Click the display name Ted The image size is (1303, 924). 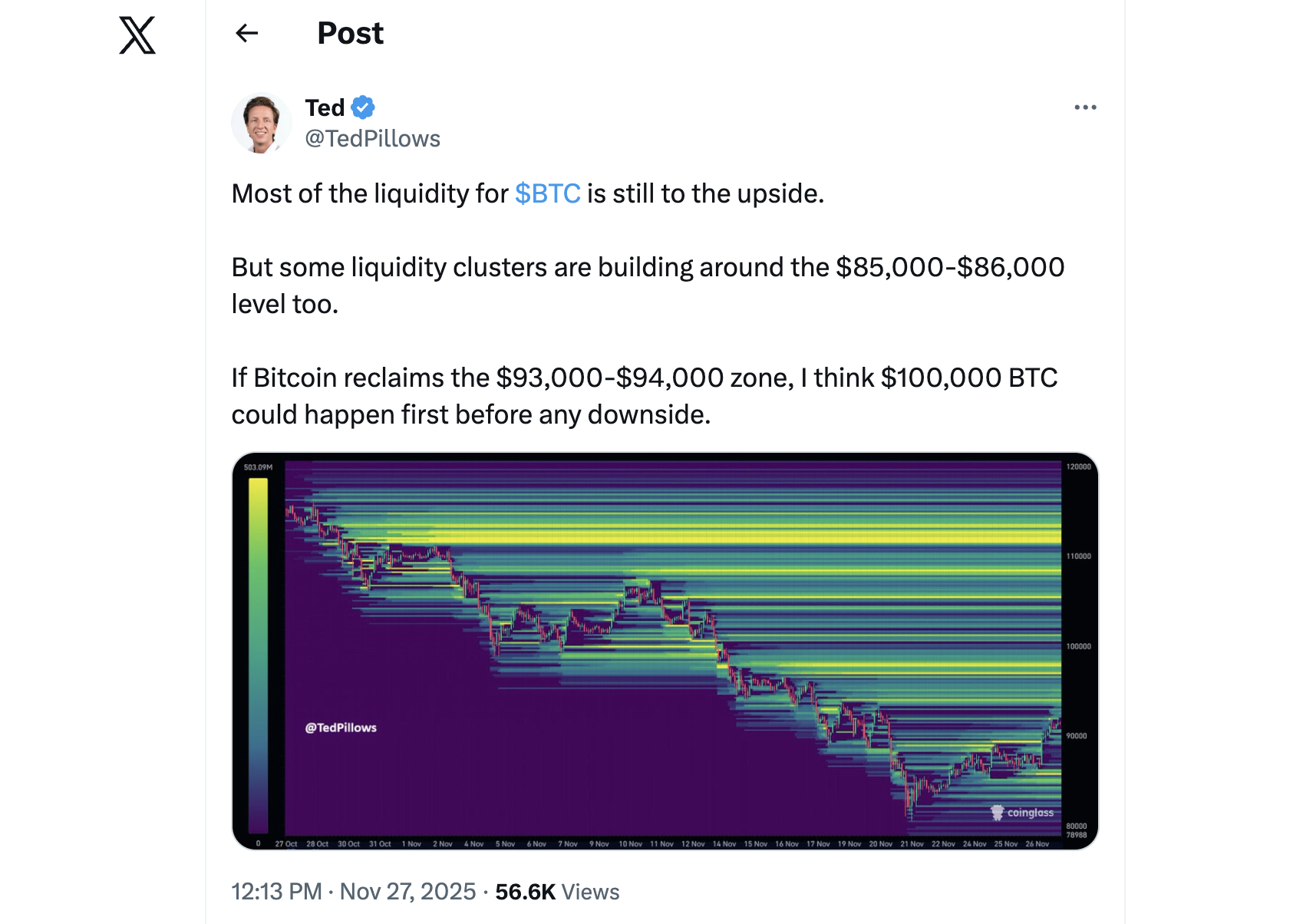click(325, 107)
